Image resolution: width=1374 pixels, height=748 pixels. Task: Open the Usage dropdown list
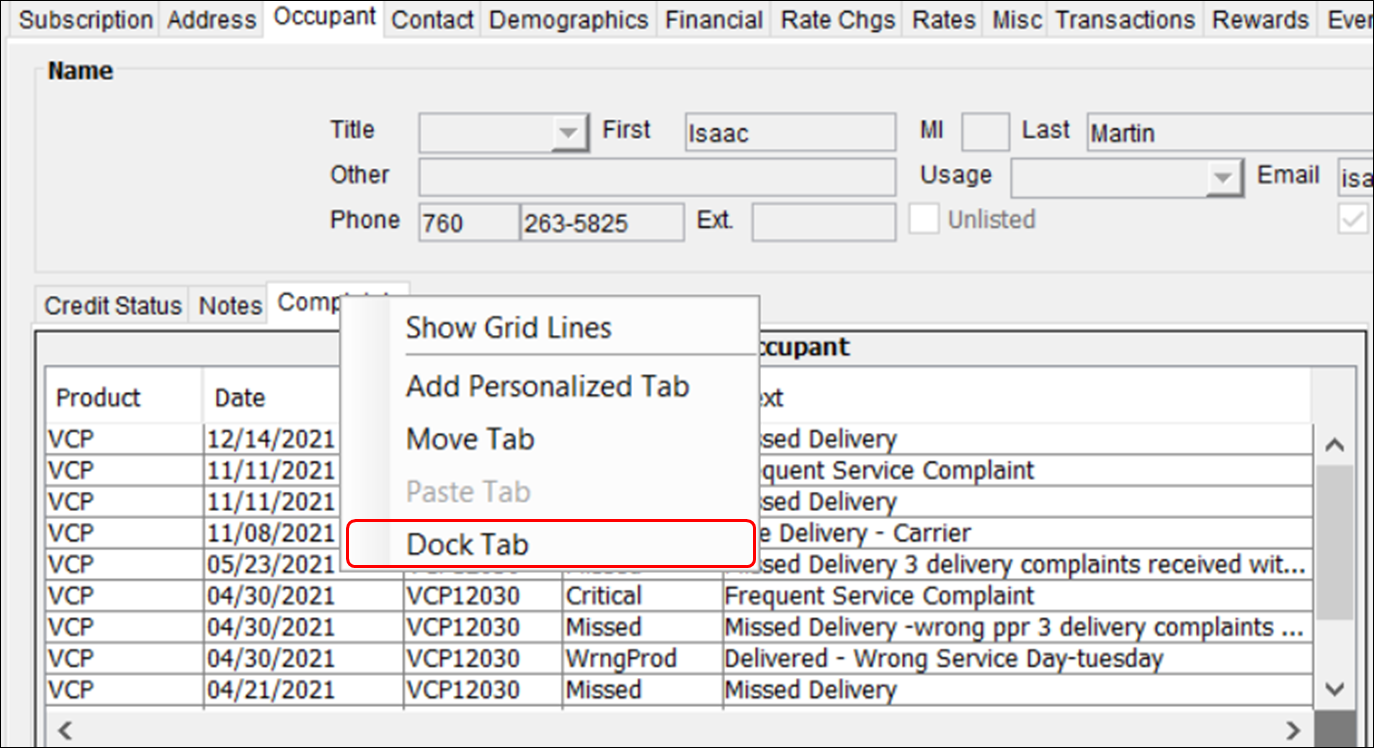pyautogui.click(x=1222, y=178)
